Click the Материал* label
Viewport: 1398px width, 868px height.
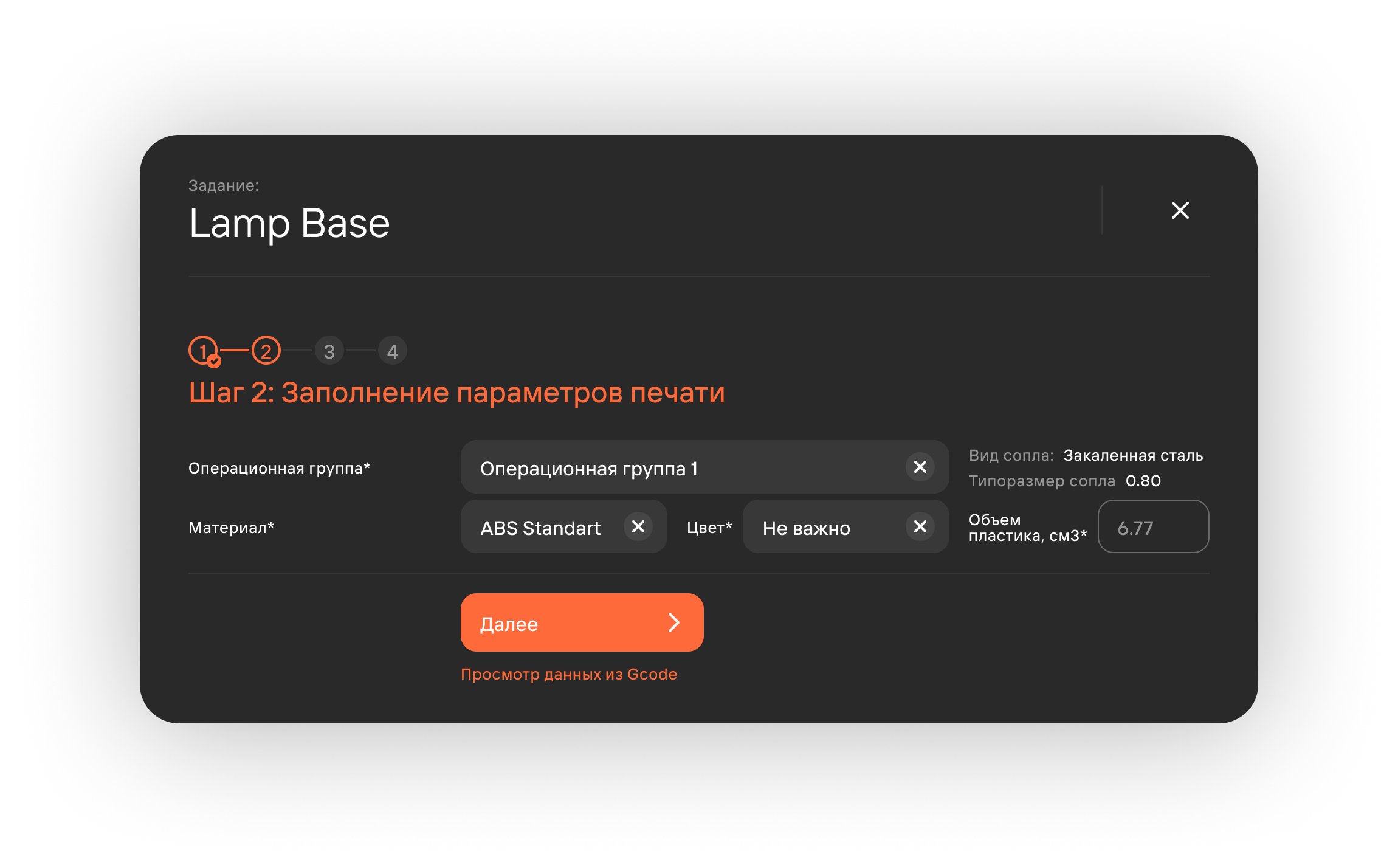[232, 528]
